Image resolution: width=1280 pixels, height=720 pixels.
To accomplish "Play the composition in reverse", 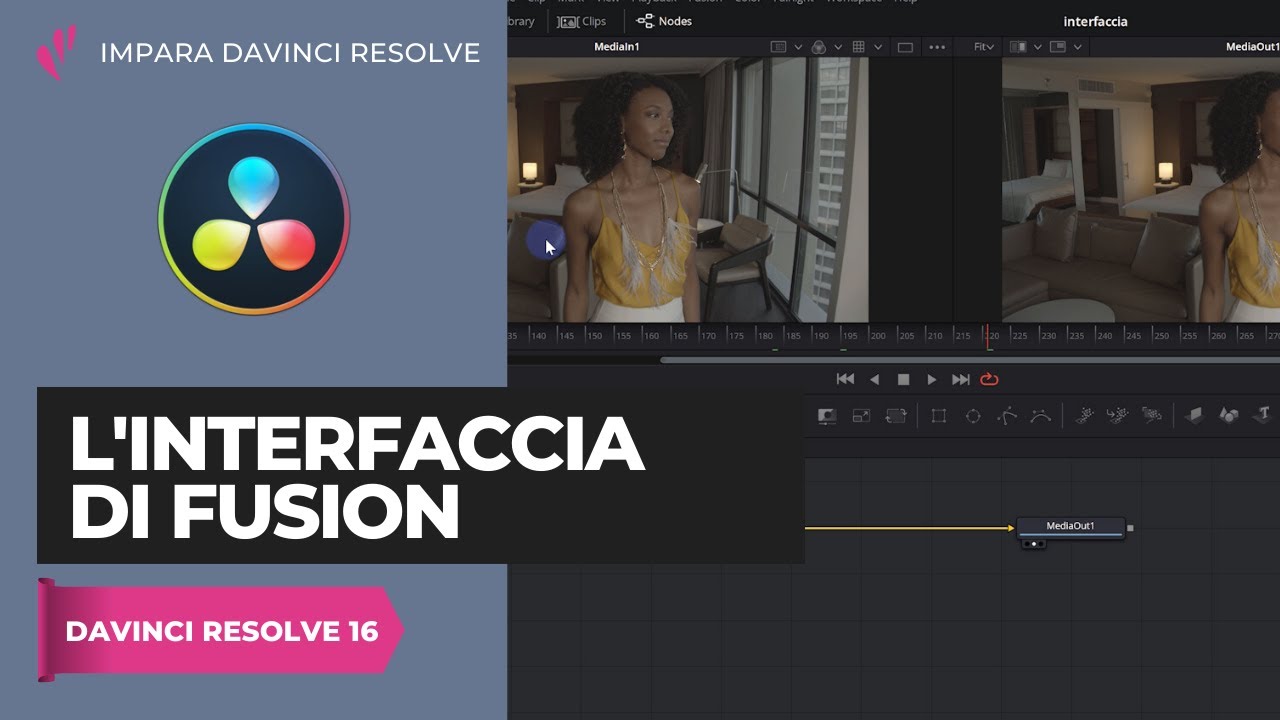I will 875,379.
